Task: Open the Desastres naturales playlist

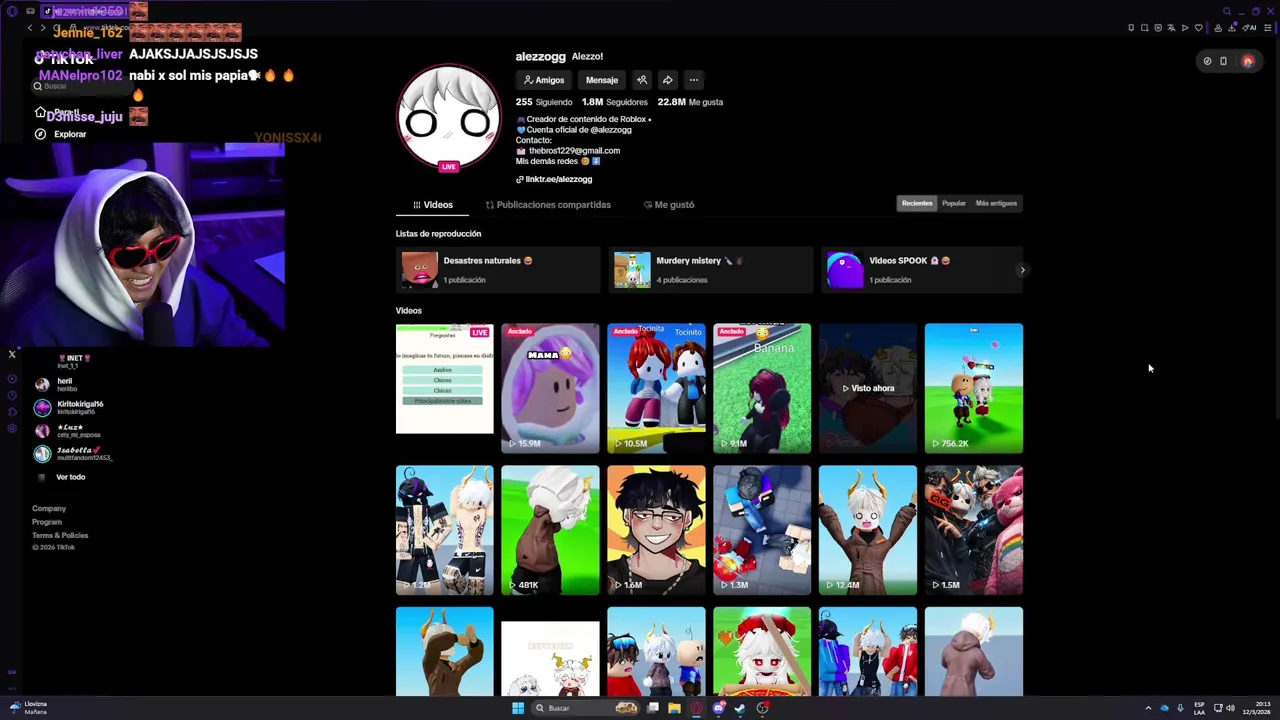Action: click(497, 270)
